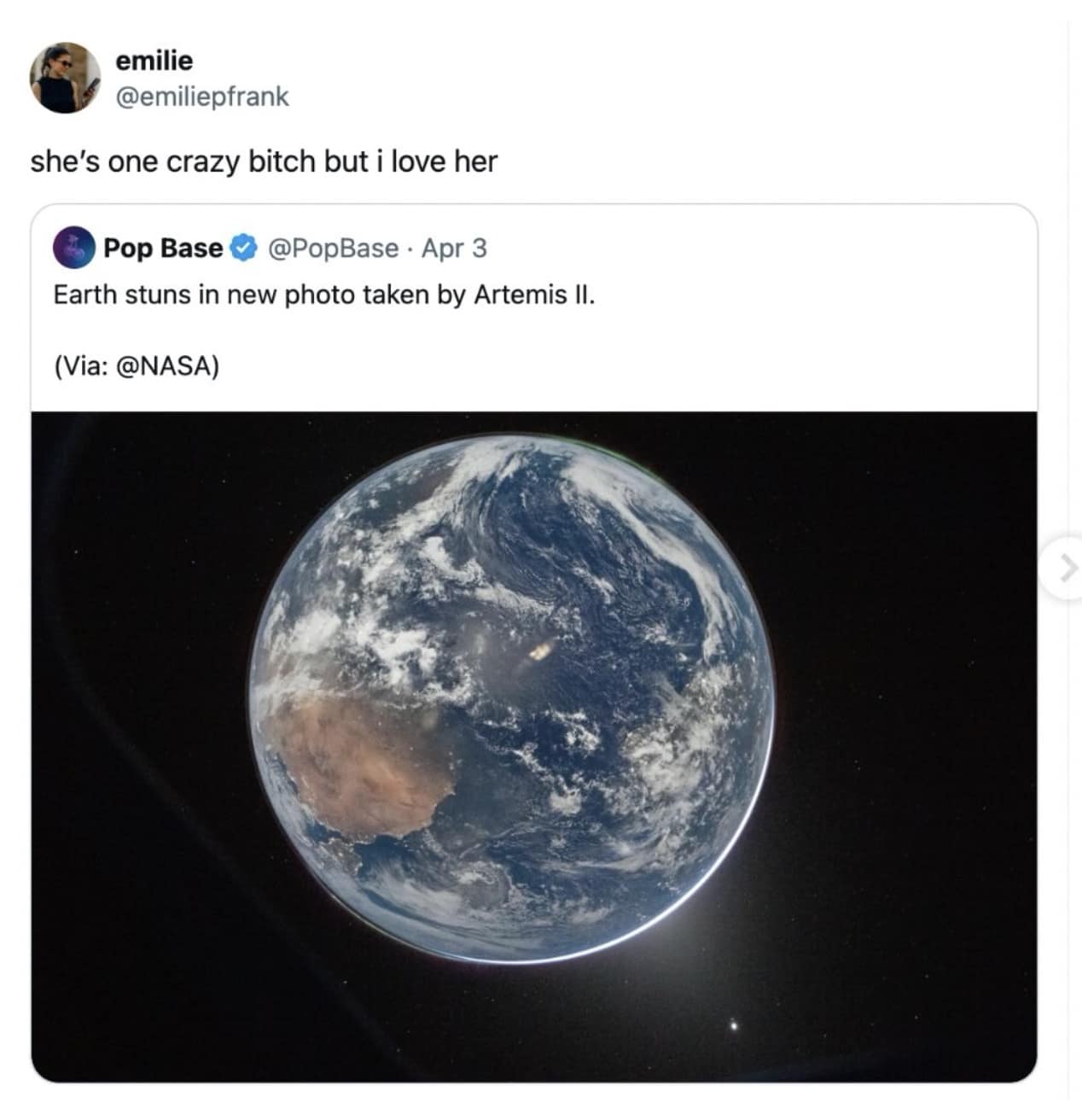Open the Pop Base account avatar

click(x=73, y=248)
